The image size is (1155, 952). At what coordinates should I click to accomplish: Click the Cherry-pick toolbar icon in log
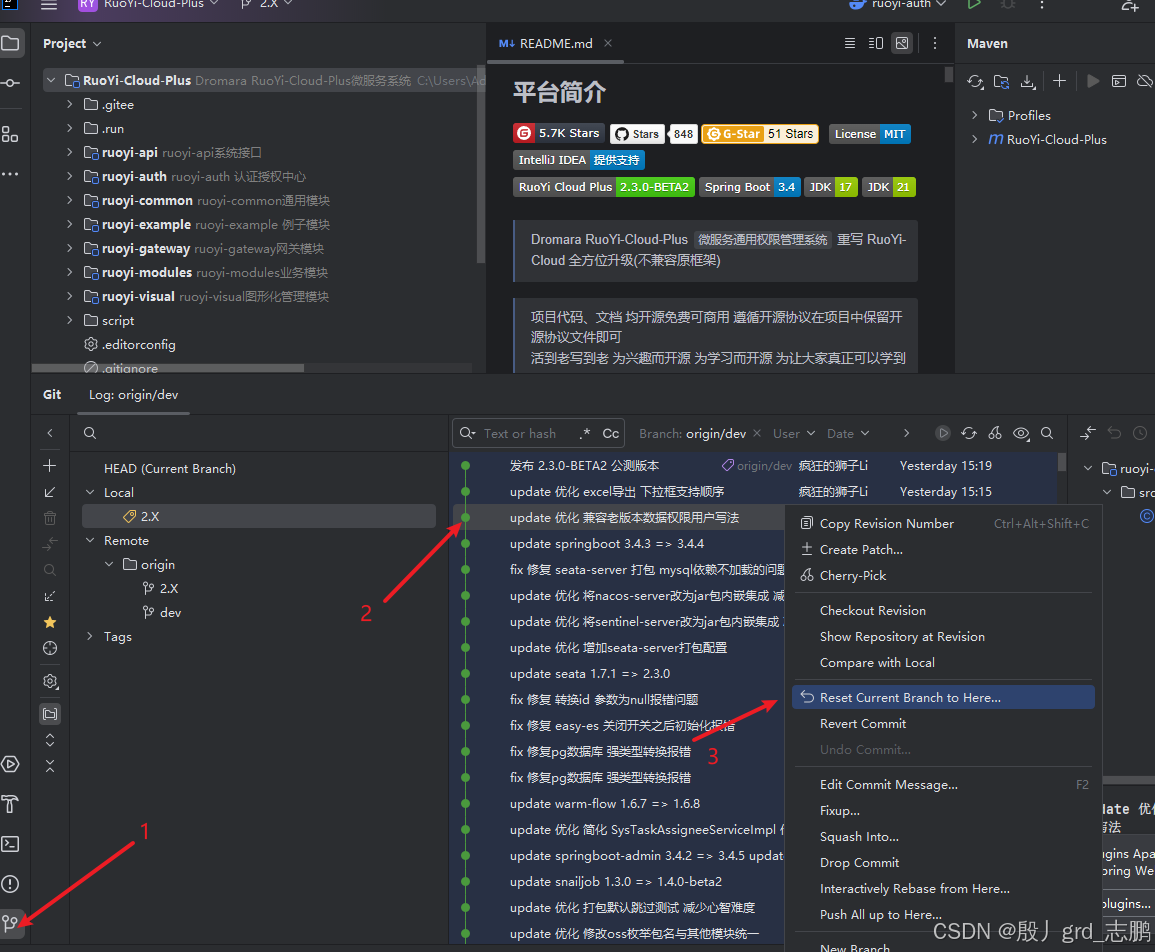click(994, 433)
